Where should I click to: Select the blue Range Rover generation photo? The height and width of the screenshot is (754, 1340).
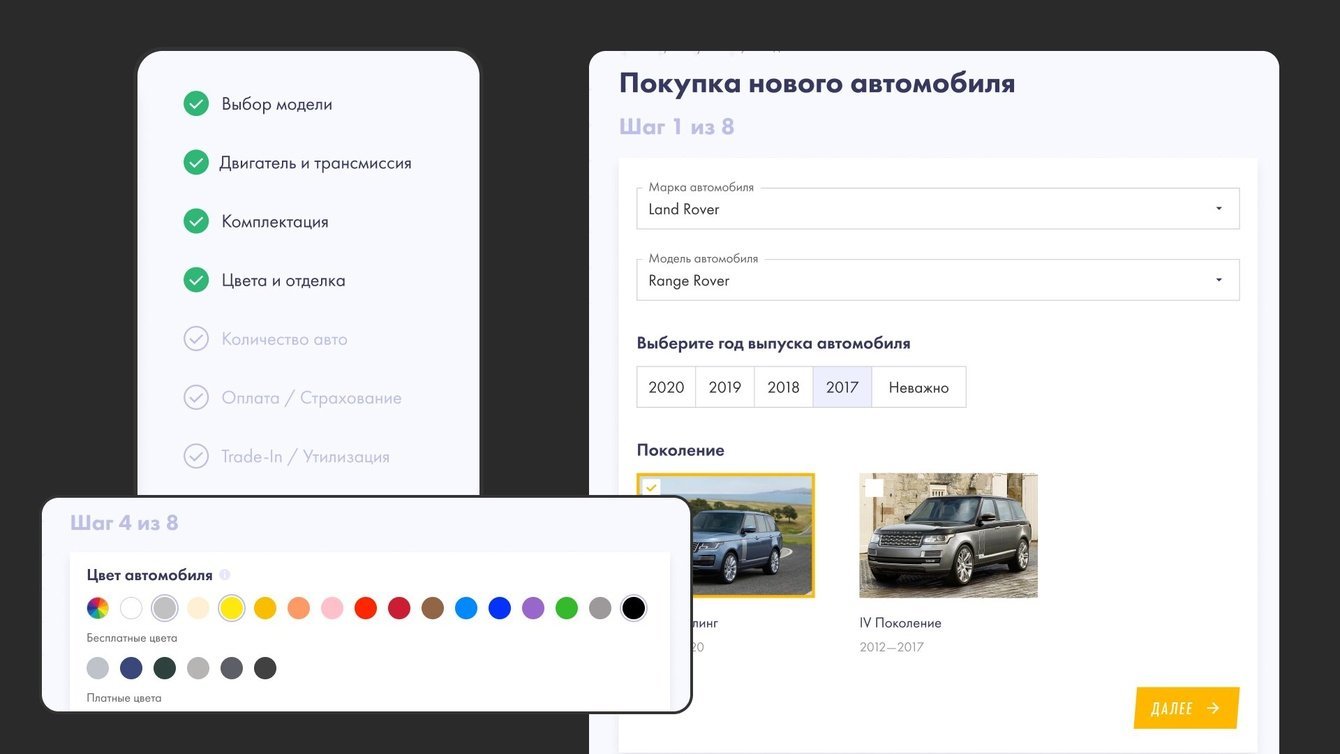754,536
